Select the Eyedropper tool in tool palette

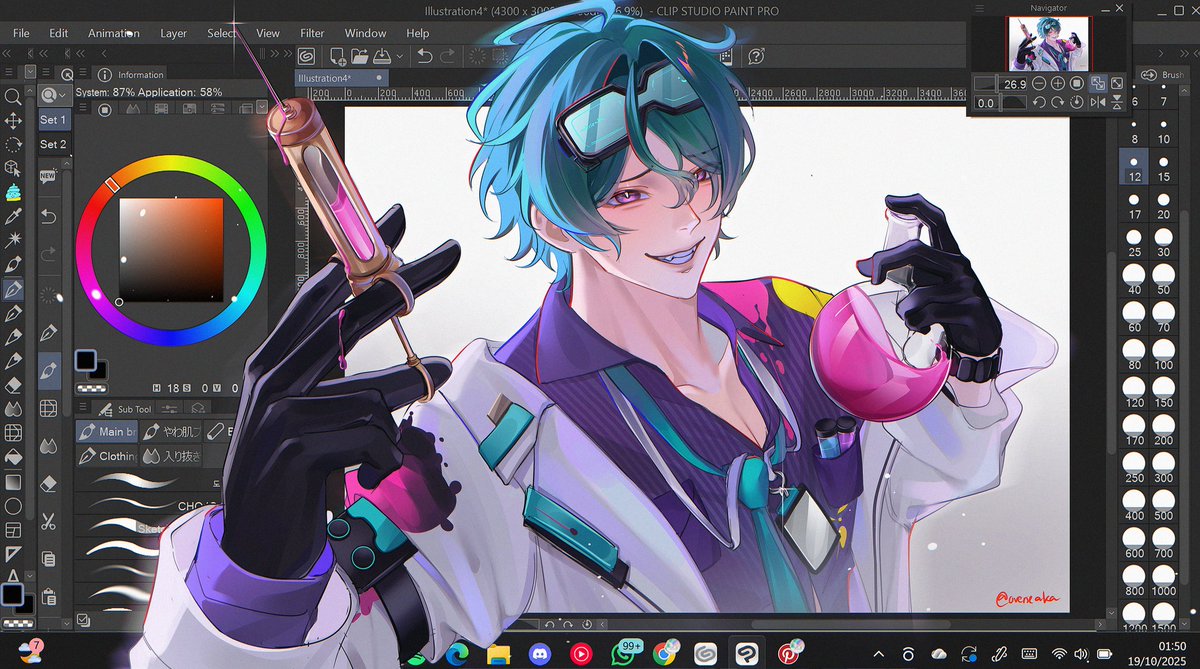click(x=13, y=217)
